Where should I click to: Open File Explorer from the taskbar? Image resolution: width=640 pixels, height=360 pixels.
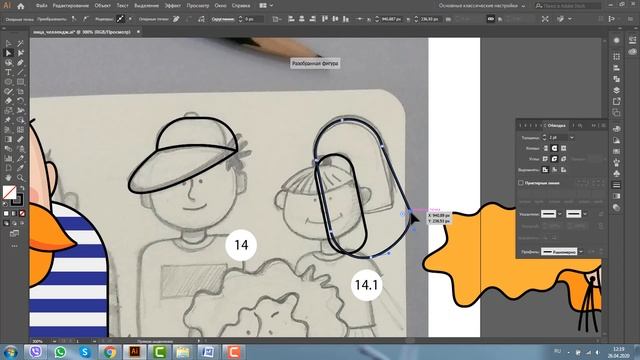(x=183, y=351)
